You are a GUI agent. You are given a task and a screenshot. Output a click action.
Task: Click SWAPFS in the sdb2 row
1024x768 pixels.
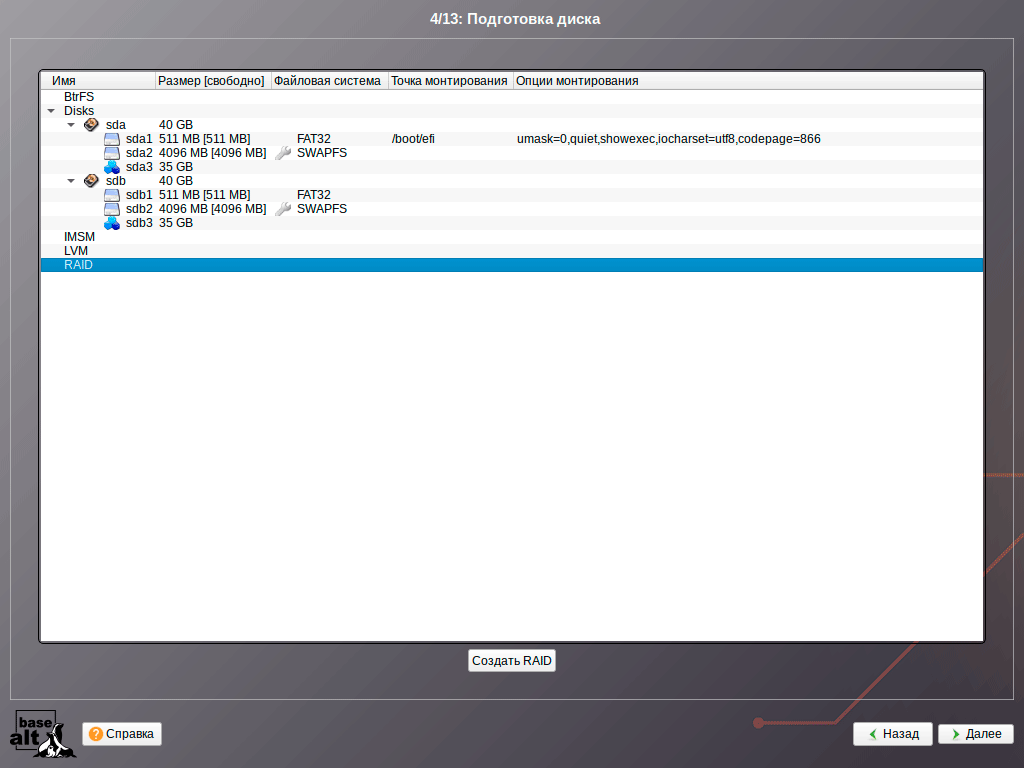322,209
